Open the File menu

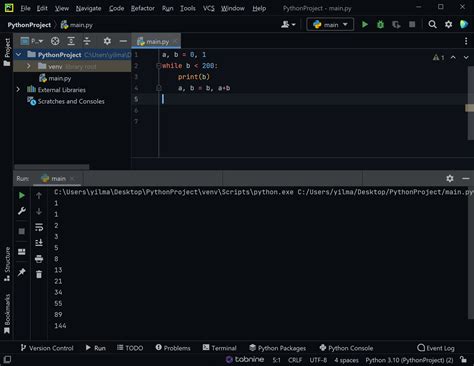click(x=25, y=8)
